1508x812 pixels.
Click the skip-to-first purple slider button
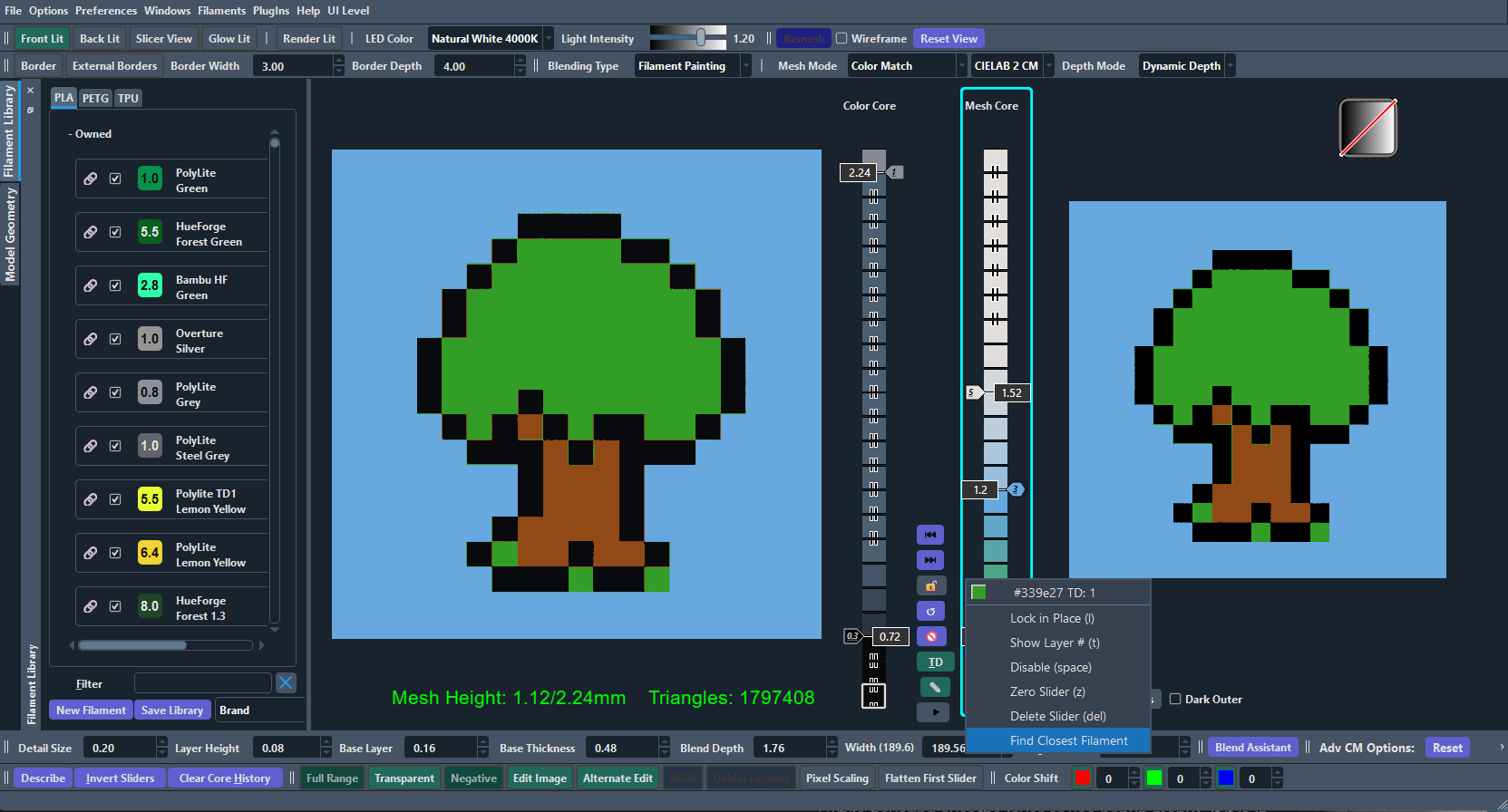[930, 535]
